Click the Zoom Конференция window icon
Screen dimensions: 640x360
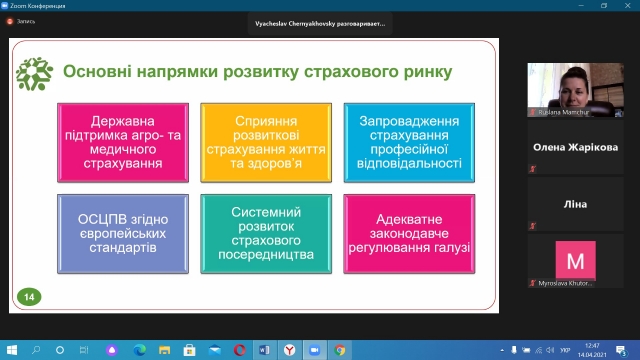(x=5, y=5)
